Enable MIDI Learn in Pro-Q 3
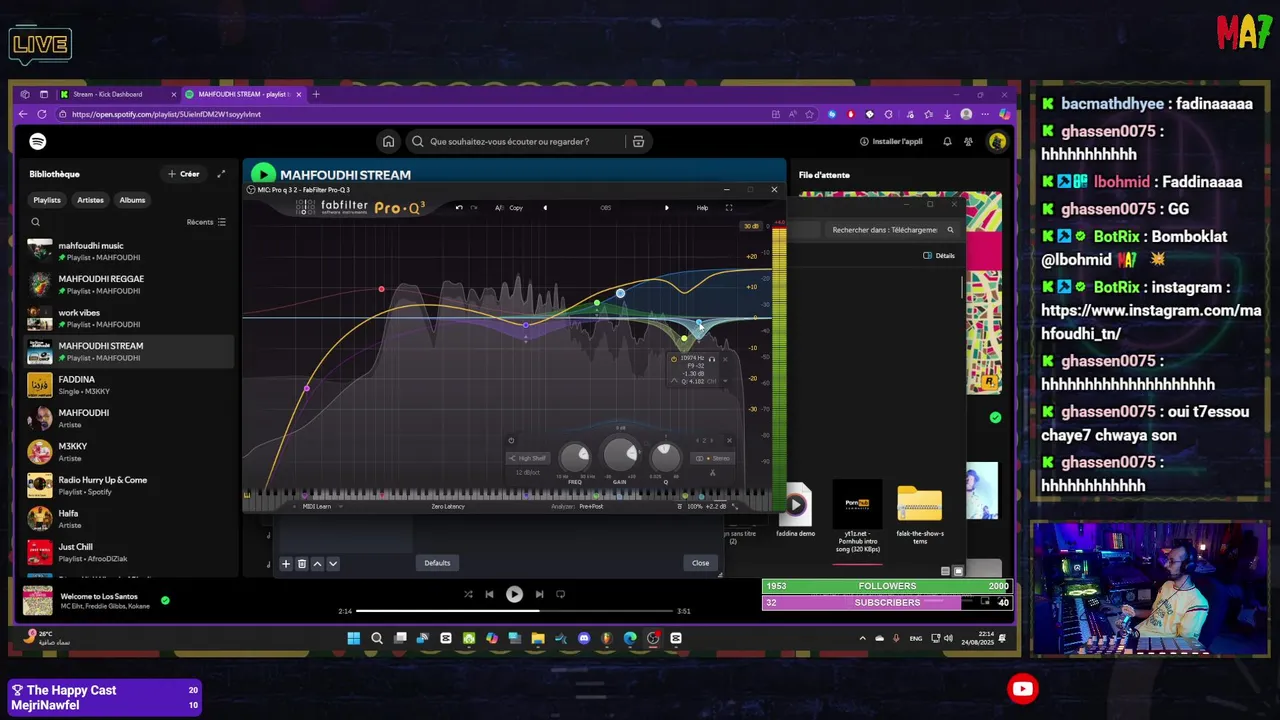 pyautogui.click(x=317, y=506)
